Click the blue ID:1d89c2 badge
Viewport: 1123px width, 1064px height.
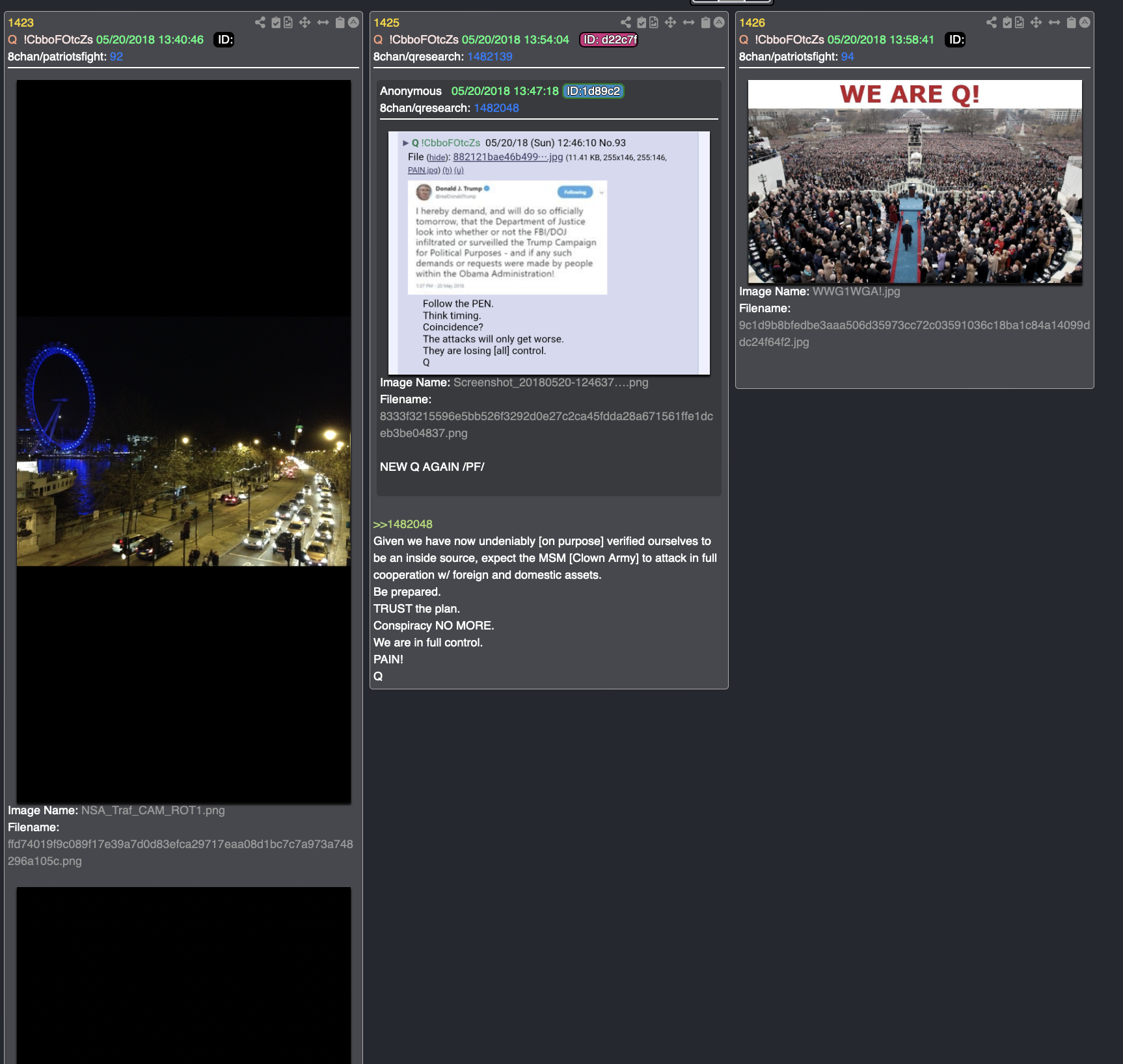593,91
